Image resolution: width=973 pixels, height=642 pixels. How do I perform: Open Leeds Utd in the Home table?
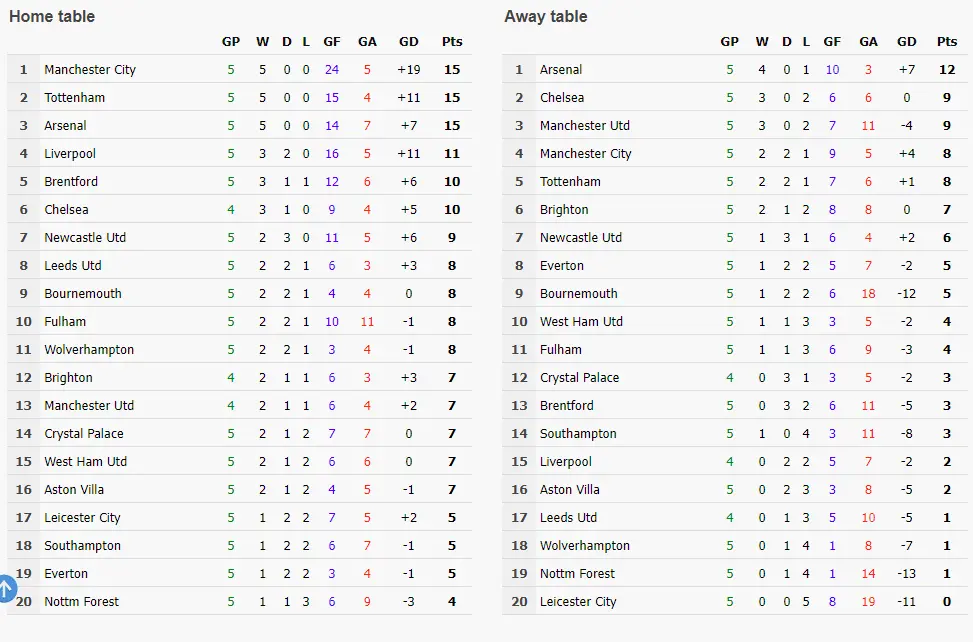click(x=73, y=266)
